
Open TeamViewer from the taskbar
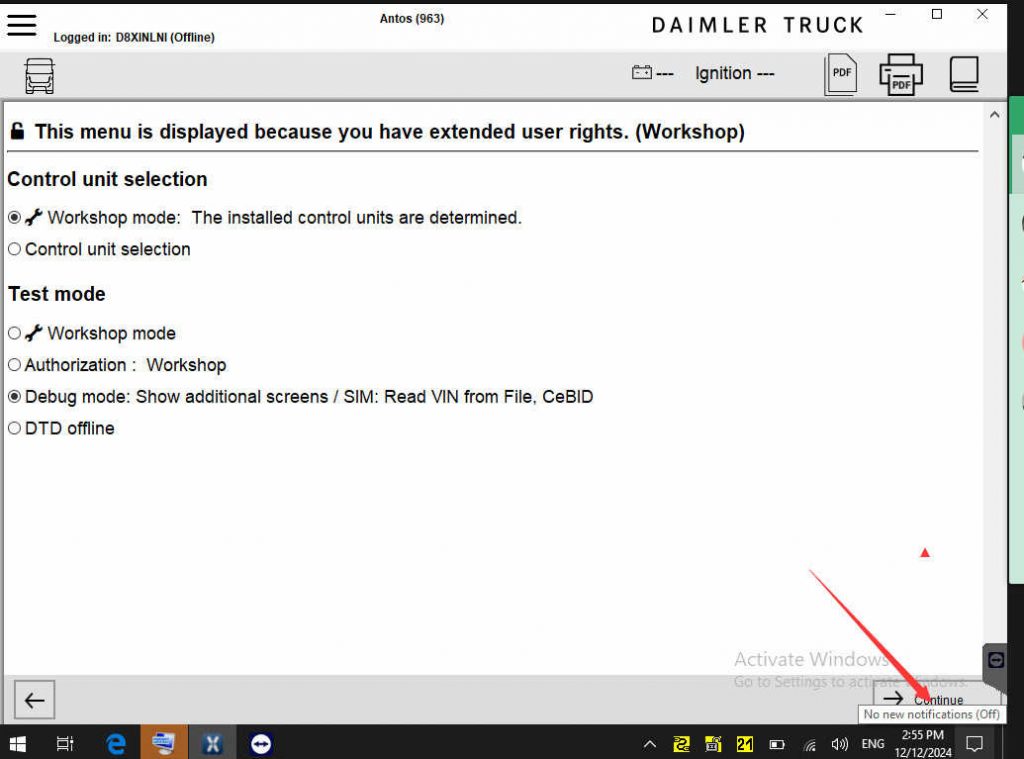[261, 743]
